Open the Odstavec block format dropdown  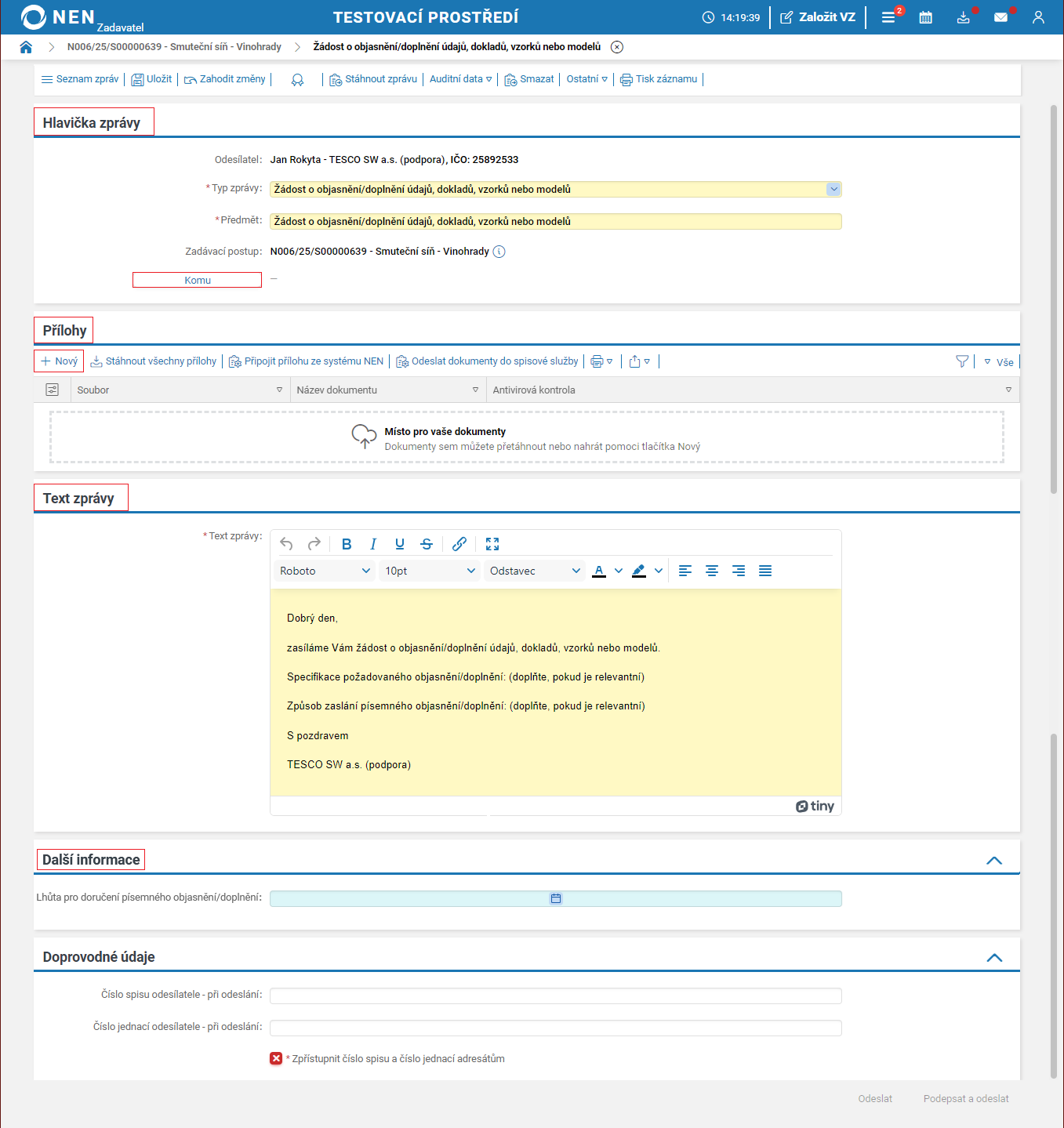point(535,571)
